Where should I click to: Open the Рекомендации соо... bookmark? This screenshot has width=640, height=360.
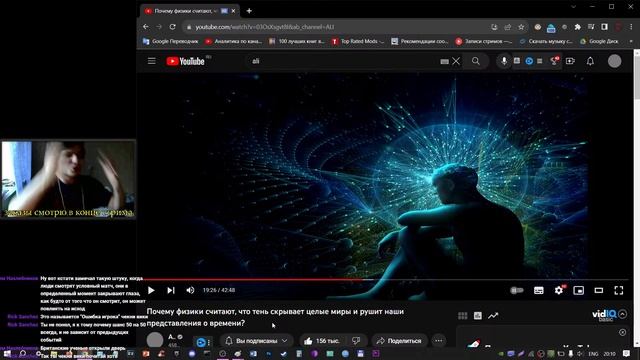tap(420, 41)
